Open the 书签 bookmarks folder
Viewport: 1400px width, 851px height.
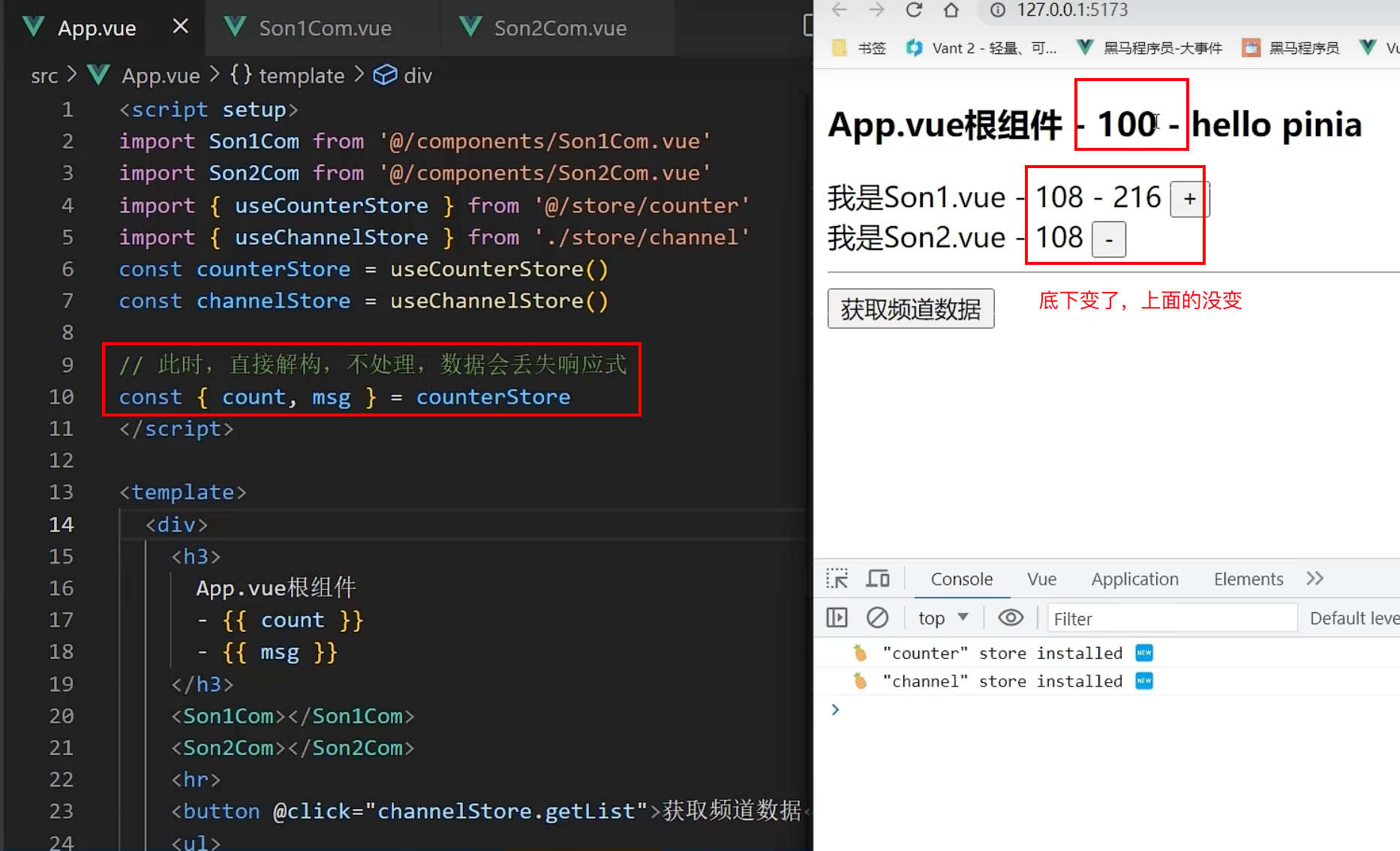860,48
